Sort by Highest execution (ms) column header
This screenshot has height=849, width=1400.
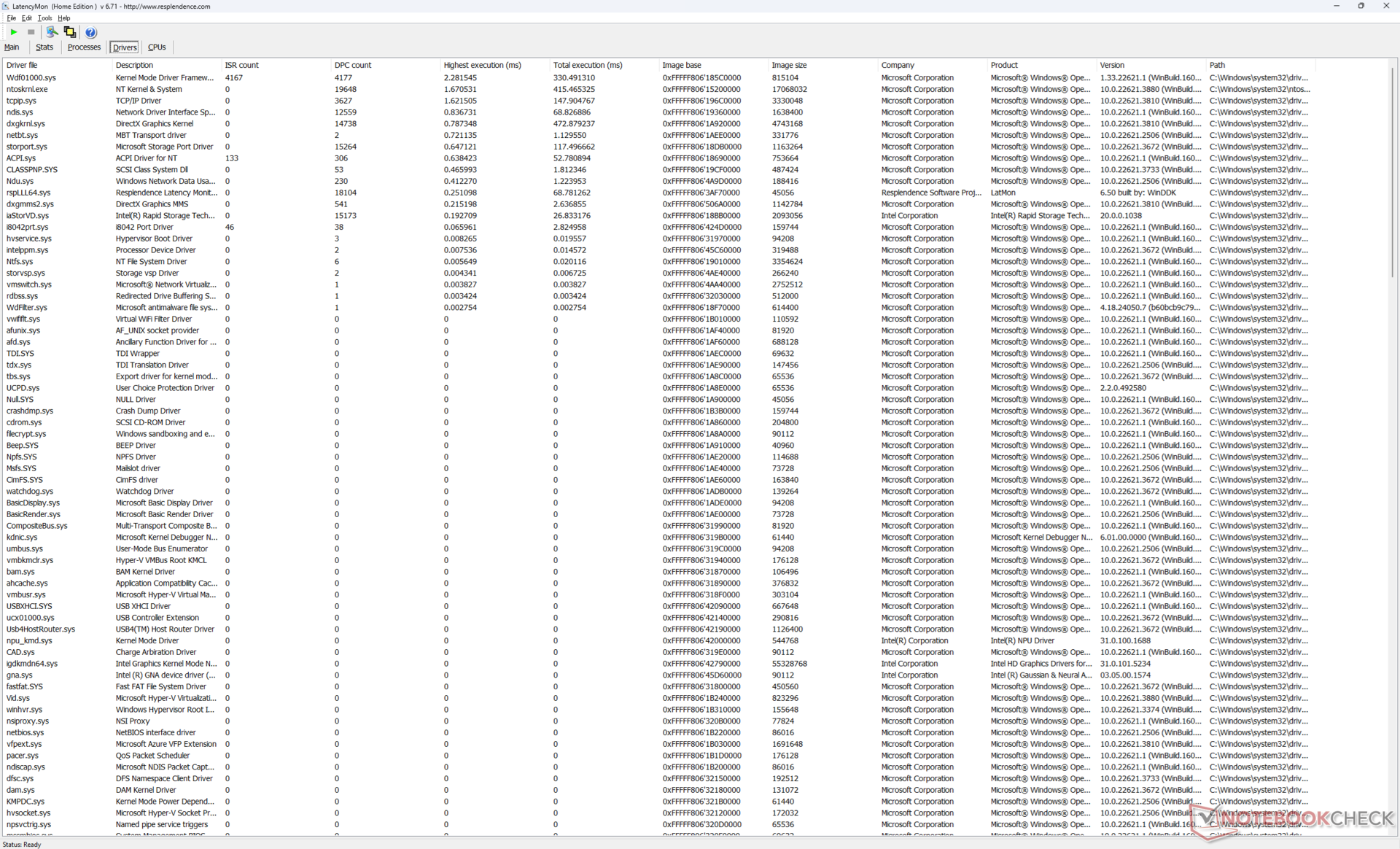(x=482, y=65)
